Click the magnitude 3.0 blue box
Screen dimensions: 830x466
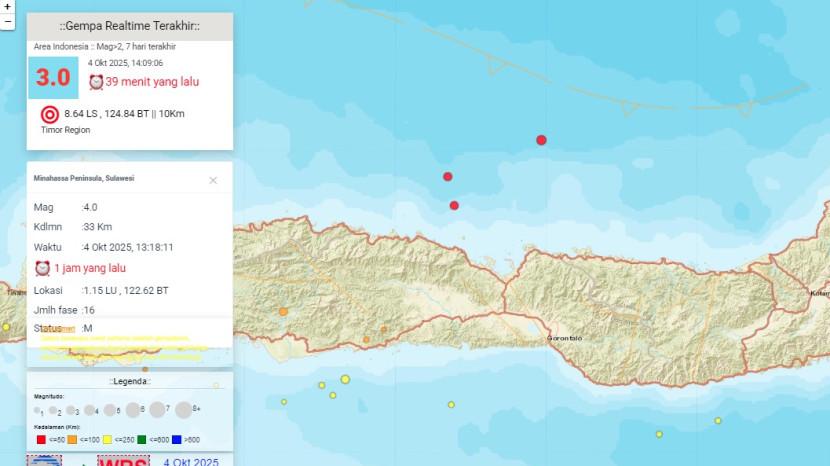pyautogui.click(x=53, y=78)
